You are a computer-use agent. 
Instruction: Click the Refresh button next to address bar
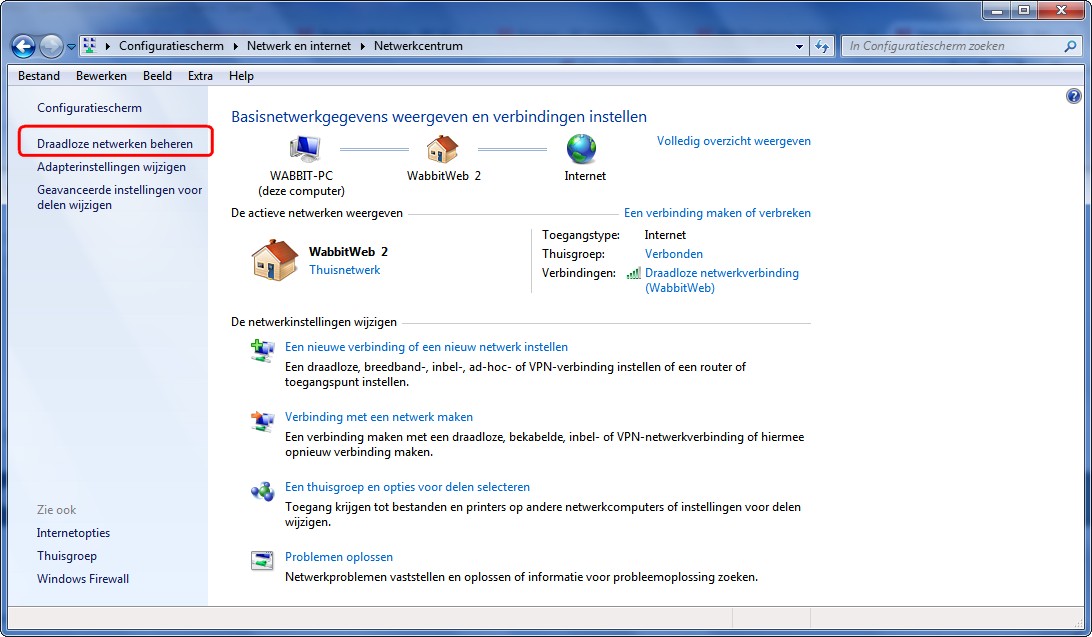click(x=822, y=47)
